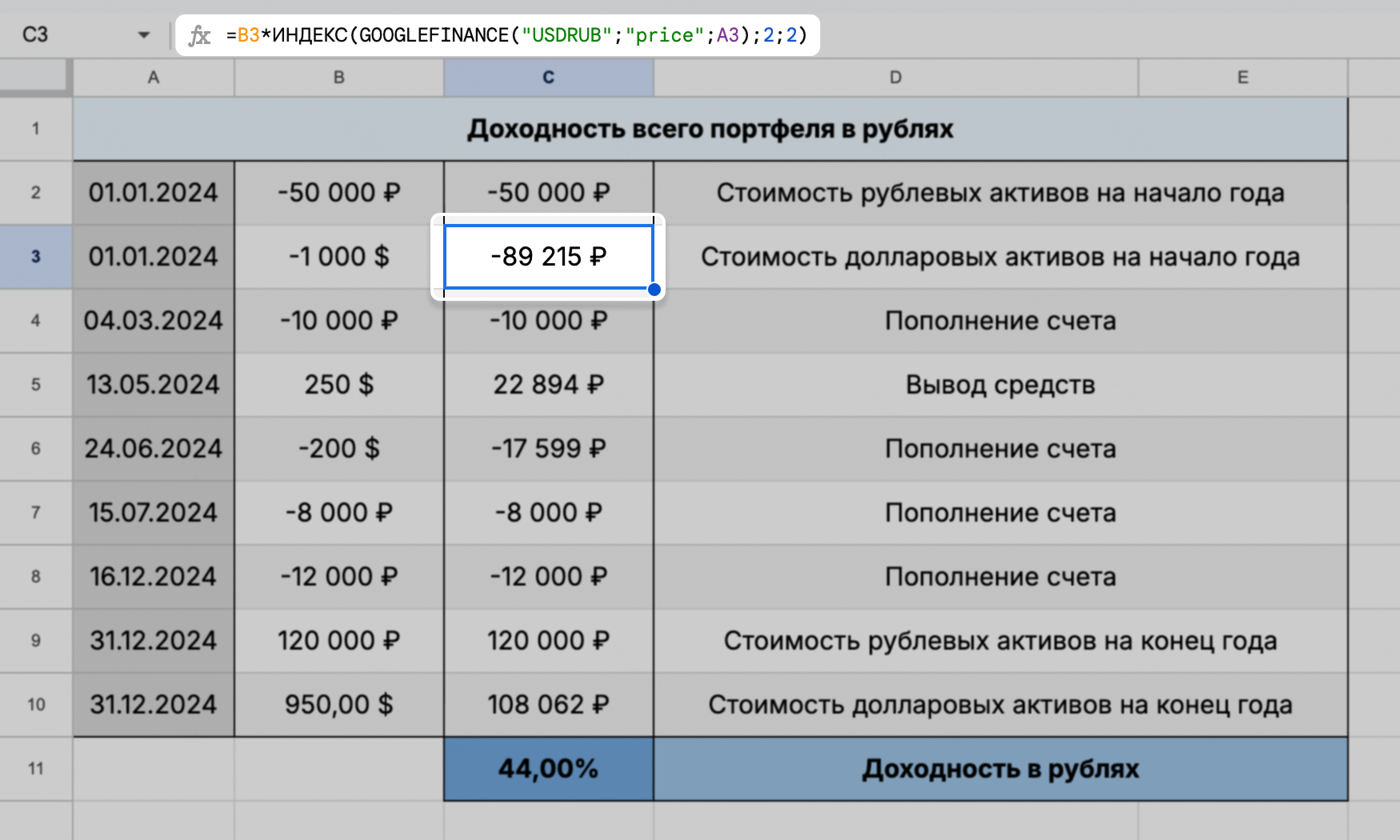Select the date cell 31.12.2024 in row 9
Screen dimensions: 1400x840
[153, 640]
